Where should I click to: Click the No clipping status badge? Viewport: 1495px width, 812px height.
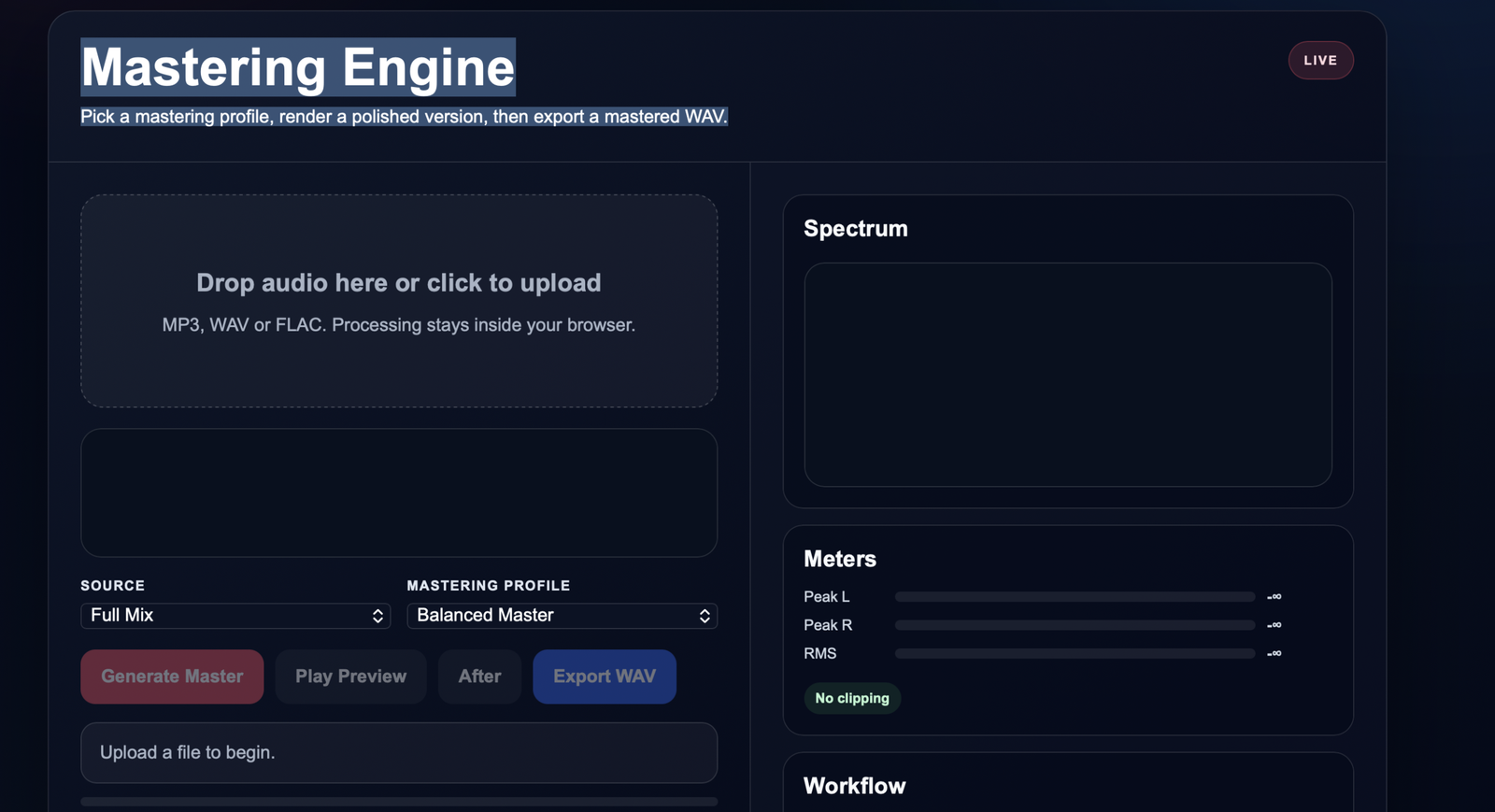point(852,698)
